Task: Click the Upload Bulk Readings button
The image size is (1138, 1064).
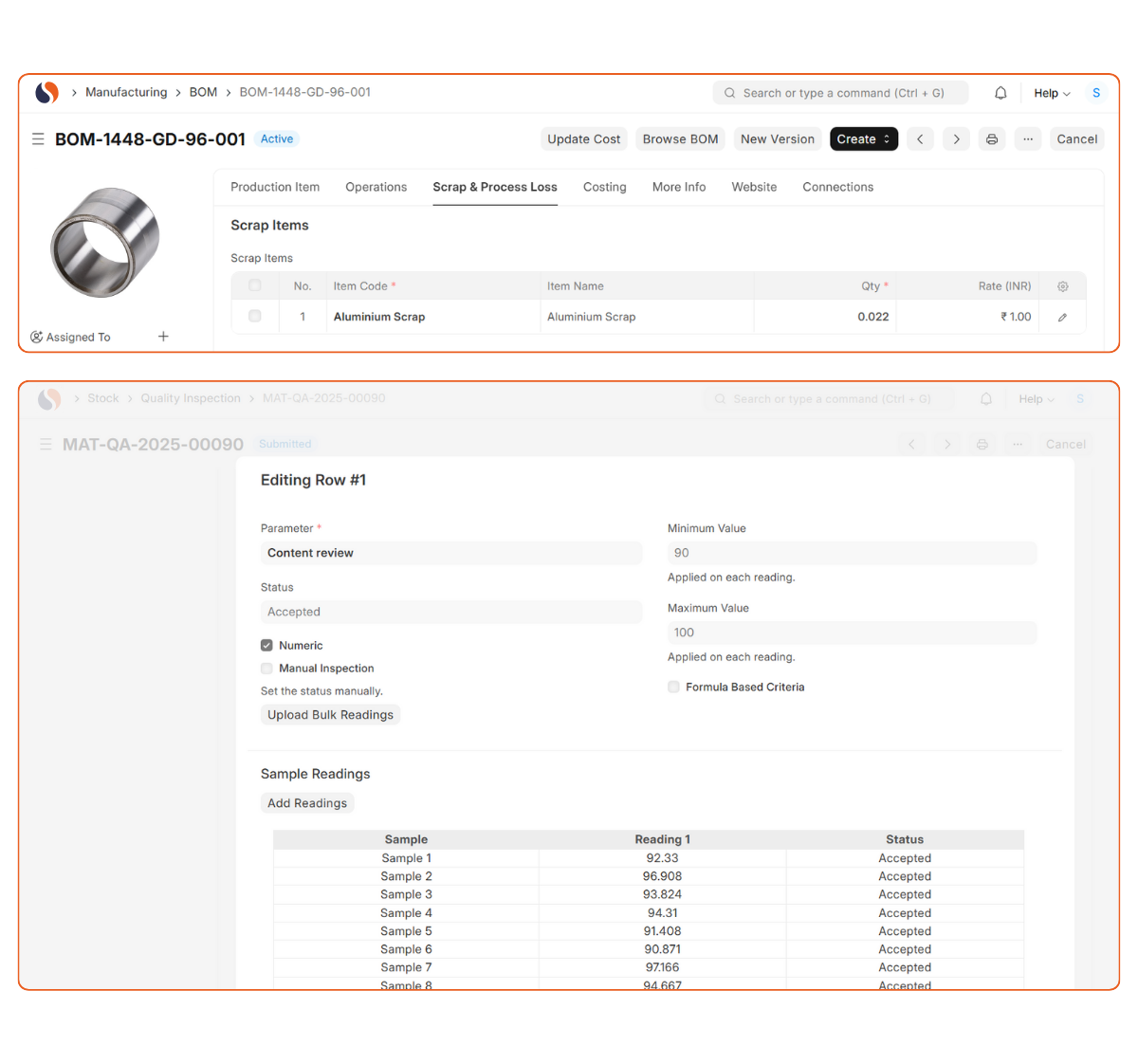Action: pos(330,715)
